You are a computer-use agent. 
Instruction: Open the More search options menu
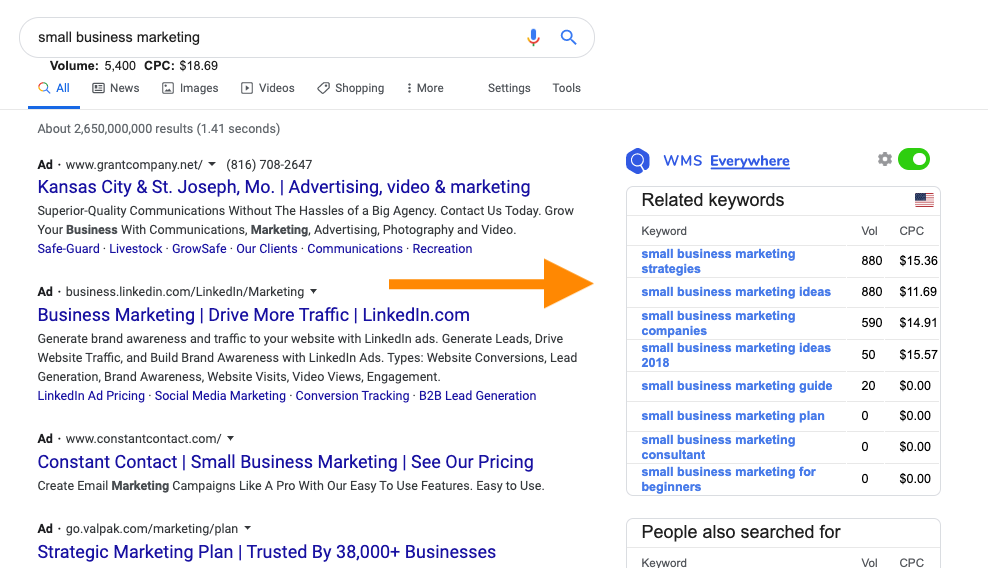click(x=425, y=88)
